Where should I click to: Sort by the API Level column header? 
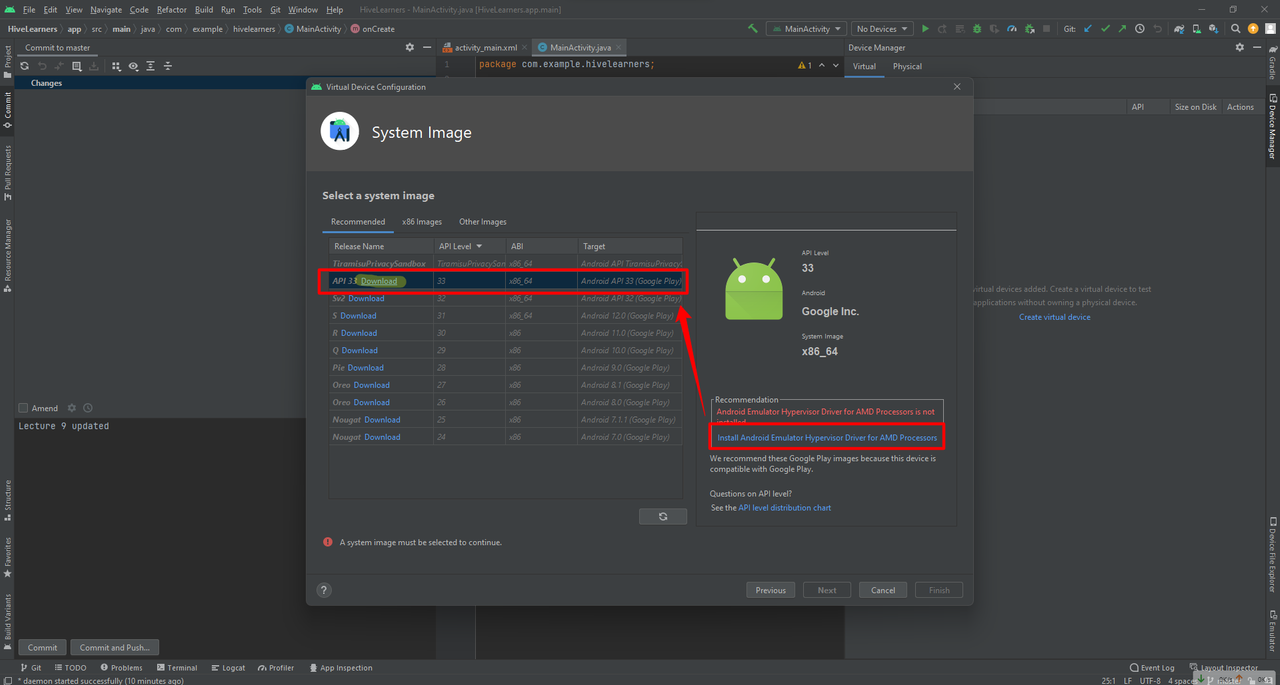click(469, 246)
